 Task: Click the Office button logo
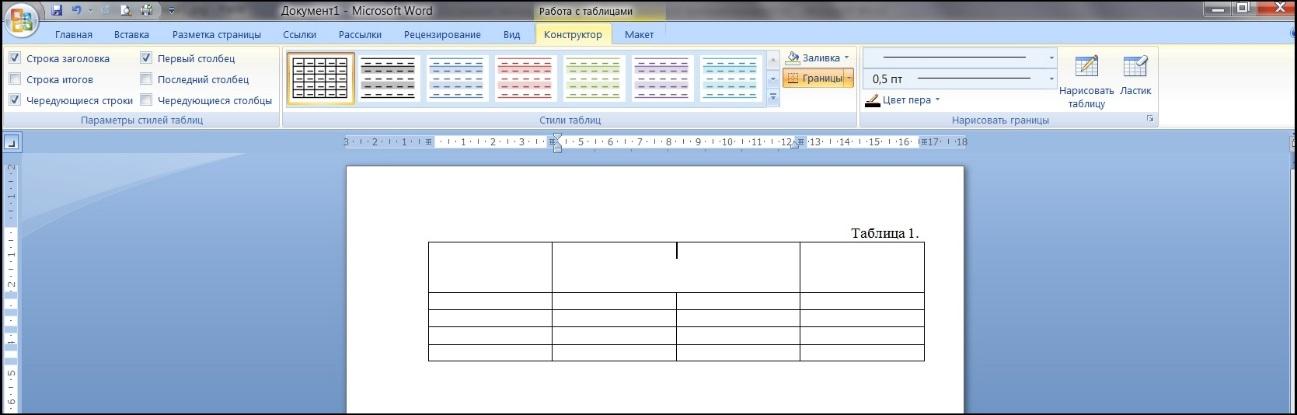tap(24, 22)
